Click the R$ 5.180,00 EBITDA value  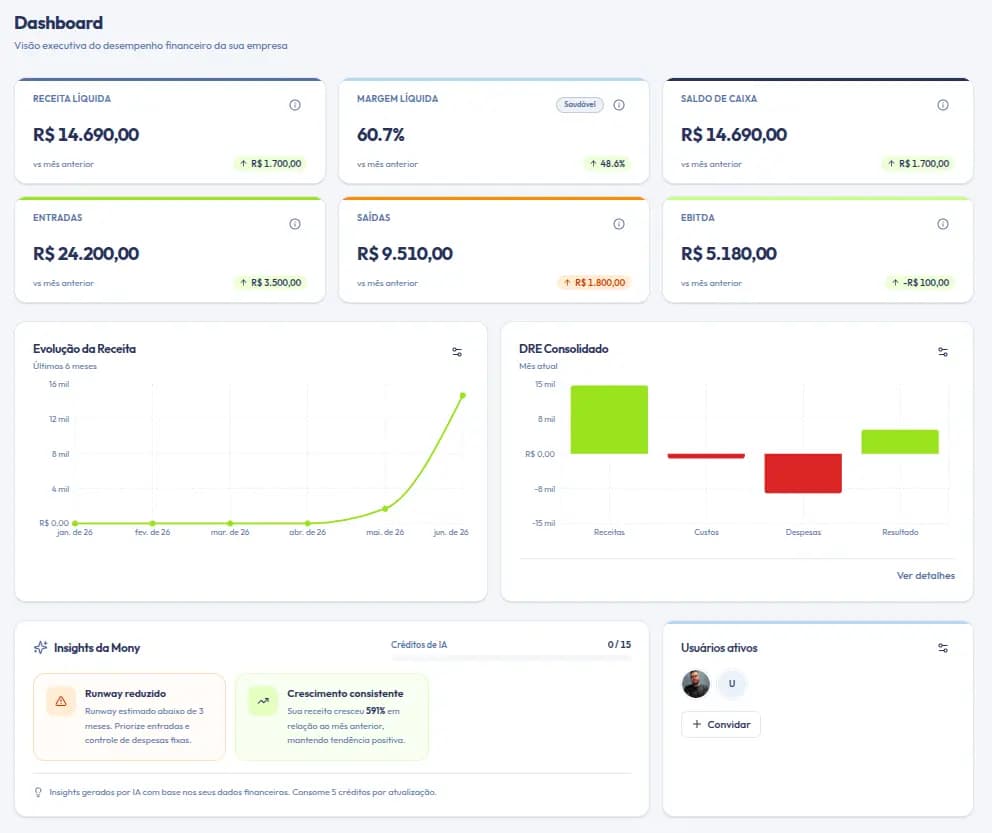click(729, 254)
